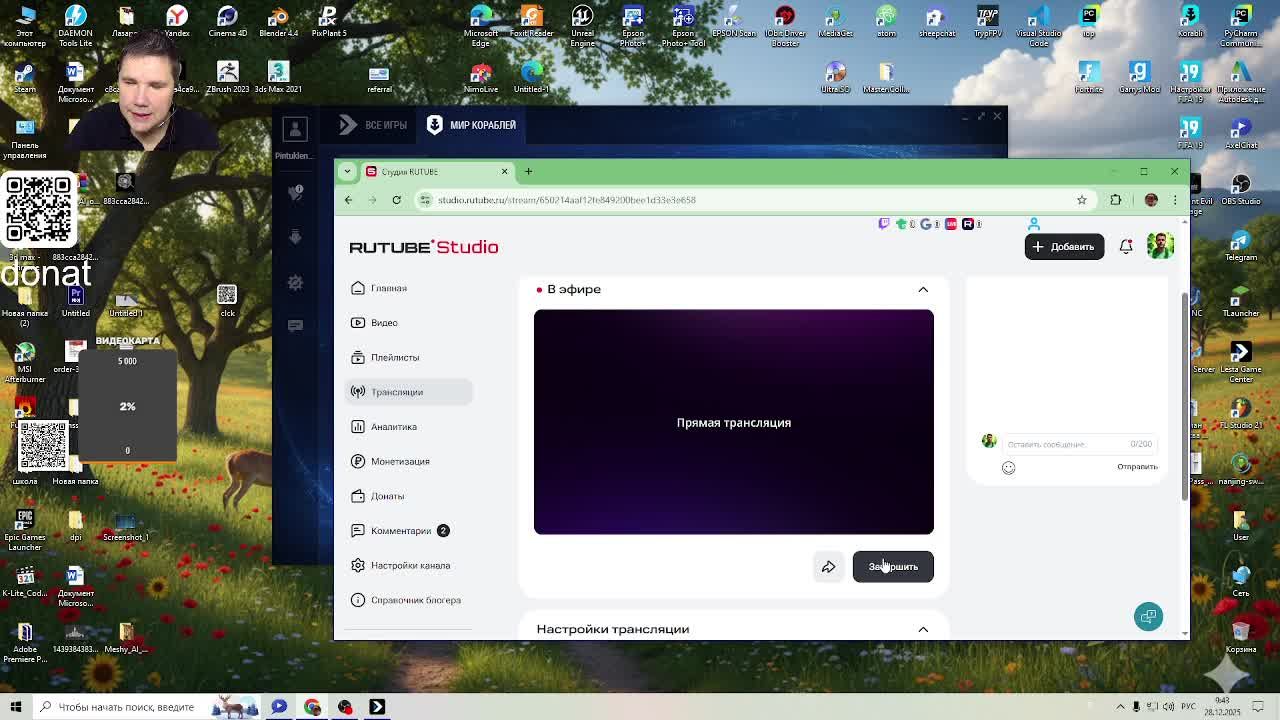Click the RUTUBE Studio logo
This screenshot has height=720, width=1280.
pos(424,247)
